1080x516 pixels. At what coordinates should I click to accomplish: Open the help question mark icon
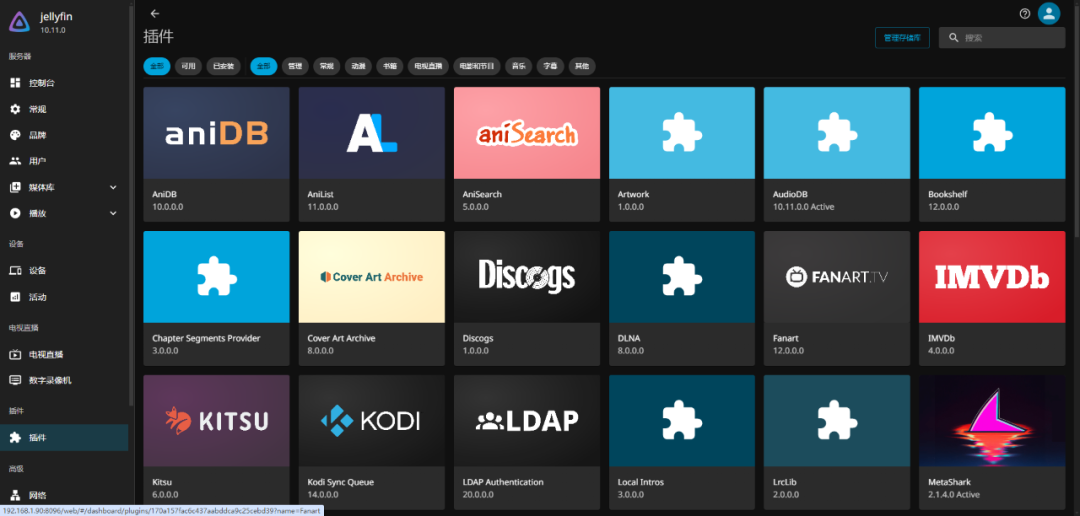[1024, 14]
